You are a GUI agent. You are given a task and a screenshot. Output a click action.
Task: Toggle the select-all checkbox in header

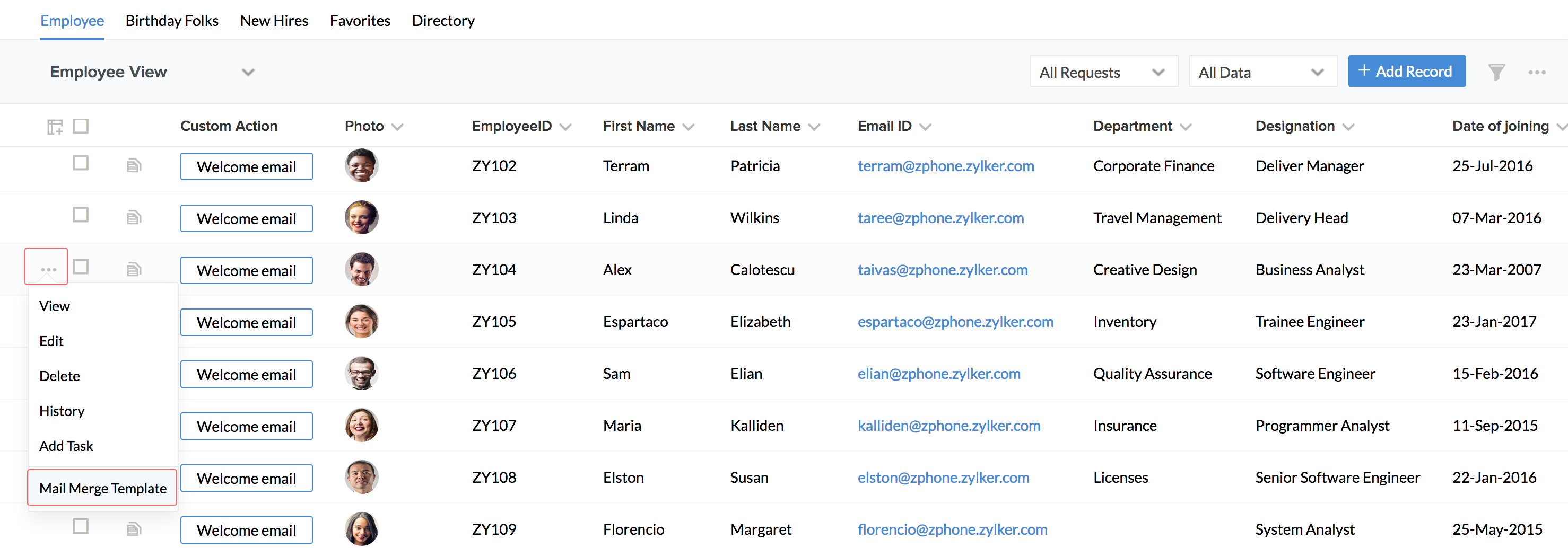click(80, 126)
